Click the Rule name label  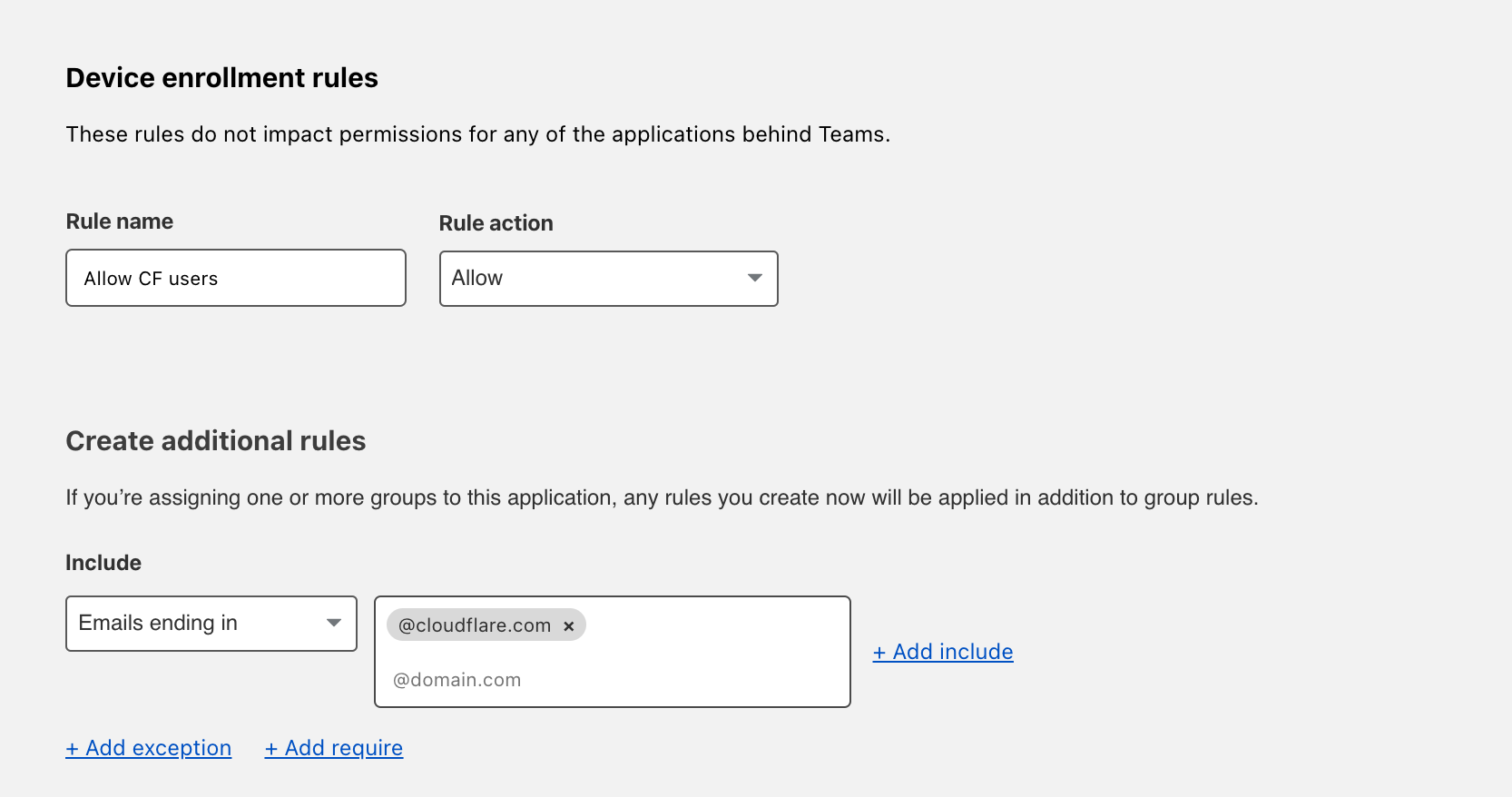pyautogui.click(x=119, y=221)
